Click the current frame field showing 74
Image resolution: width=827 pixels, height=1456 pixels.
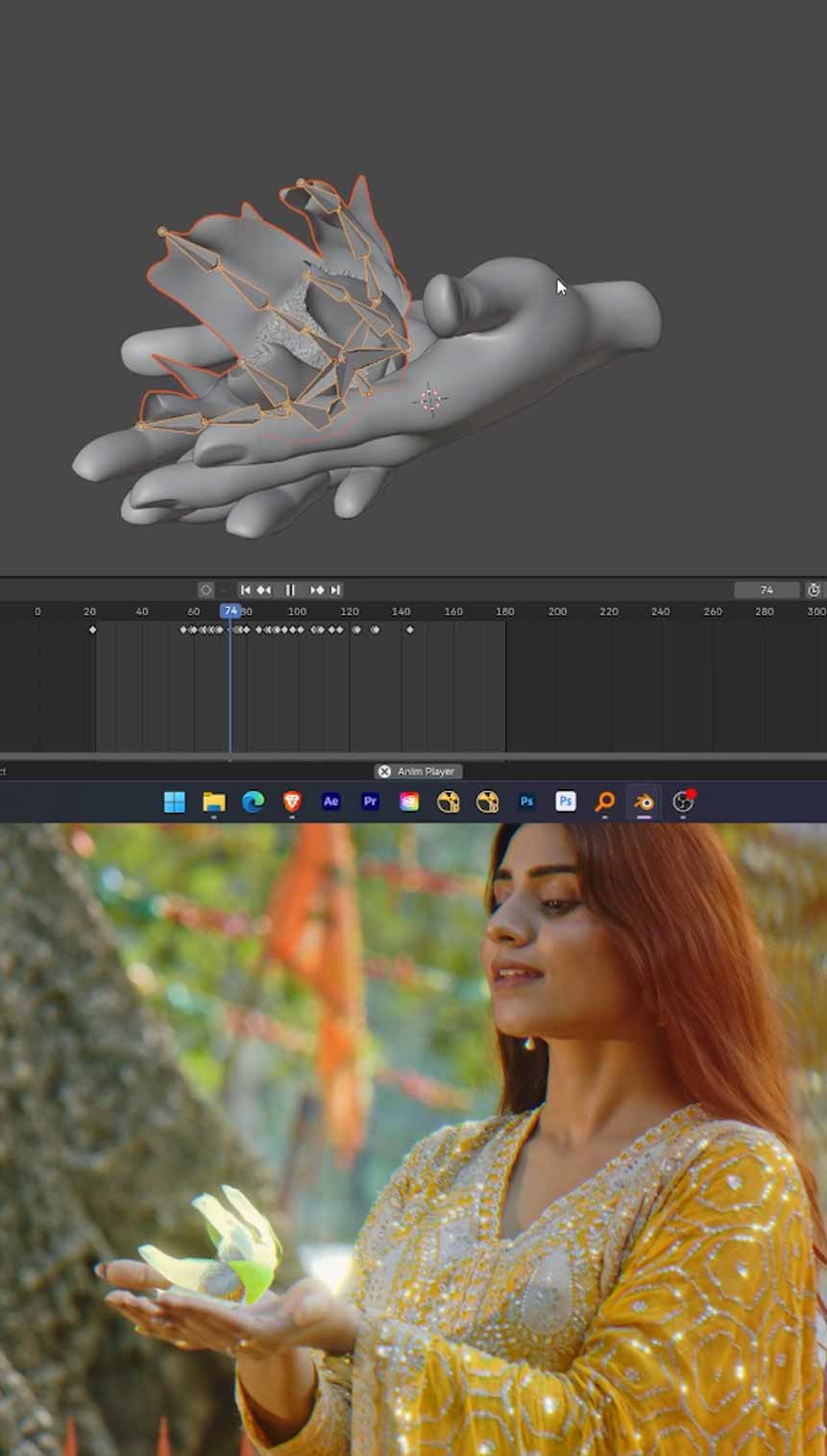tap(766, 590)
